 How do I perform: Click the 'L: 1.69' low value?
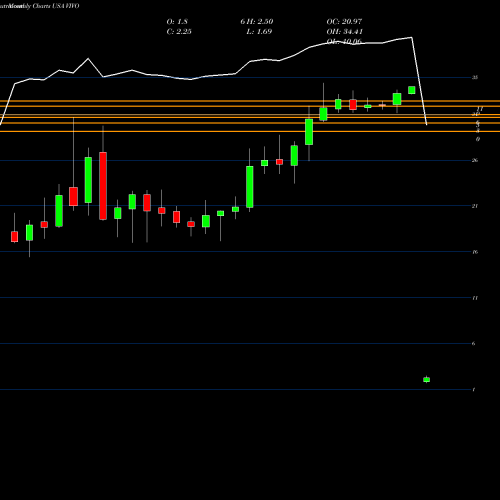tap(259, 32)
